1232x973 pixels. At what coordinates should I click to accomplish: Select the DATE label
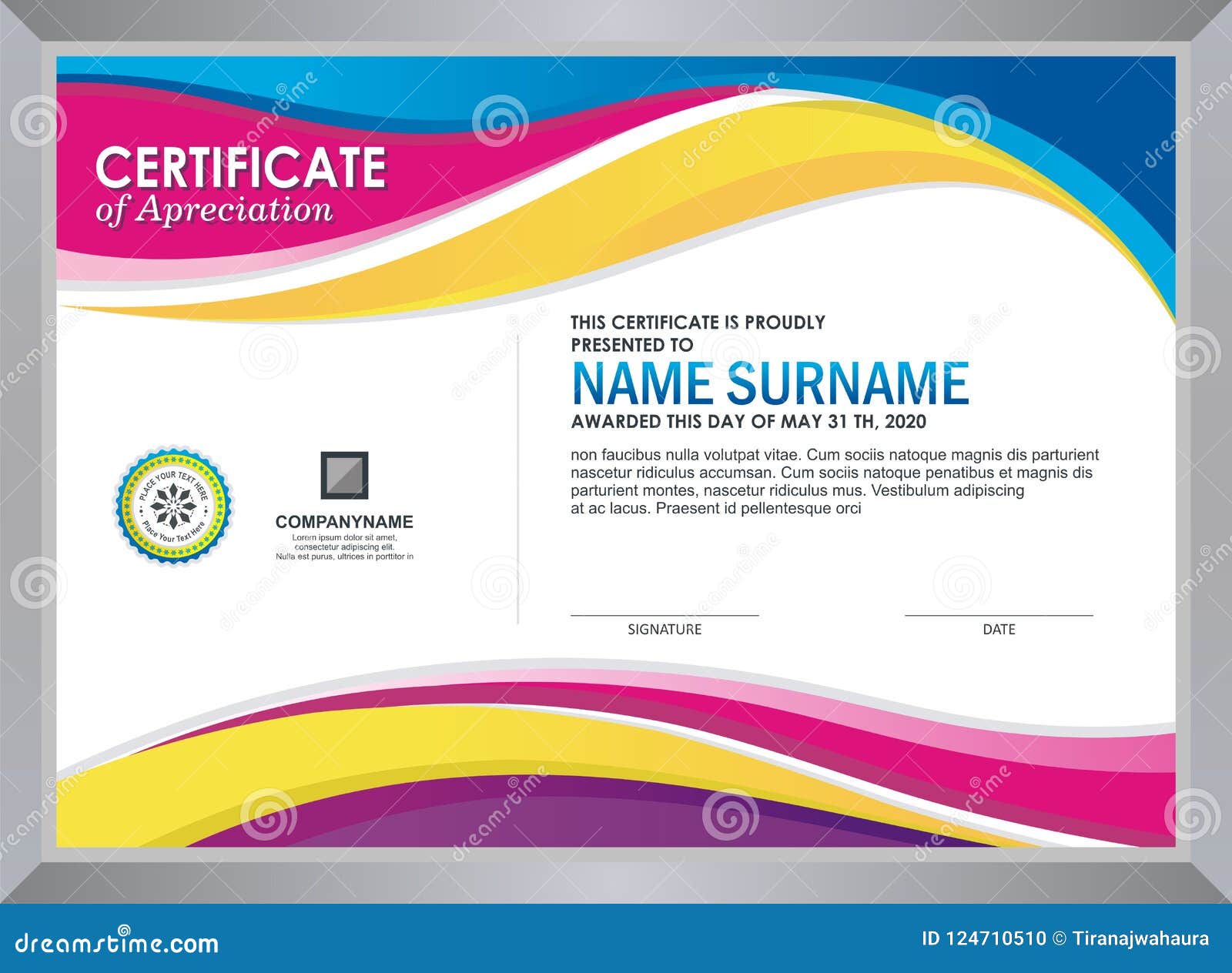coord(998,629)
